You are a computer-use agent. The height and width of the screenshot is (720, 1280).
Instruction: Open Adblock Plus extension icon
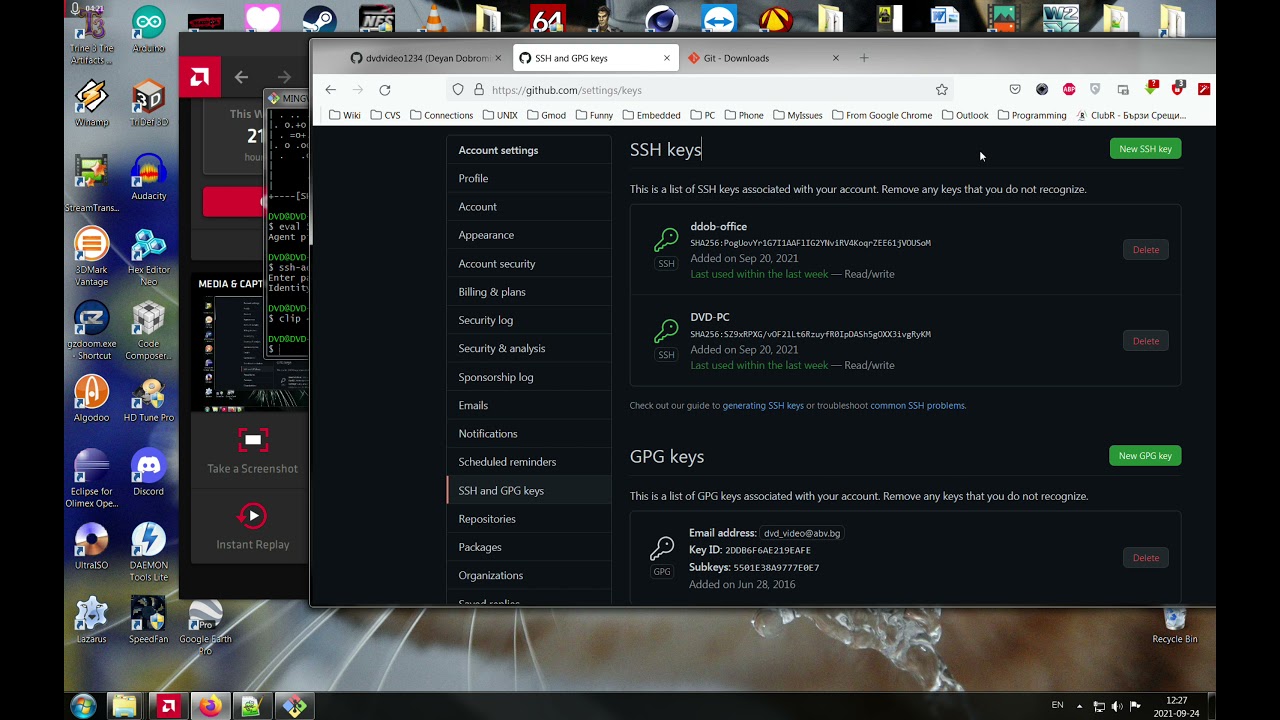[1069, 90]
